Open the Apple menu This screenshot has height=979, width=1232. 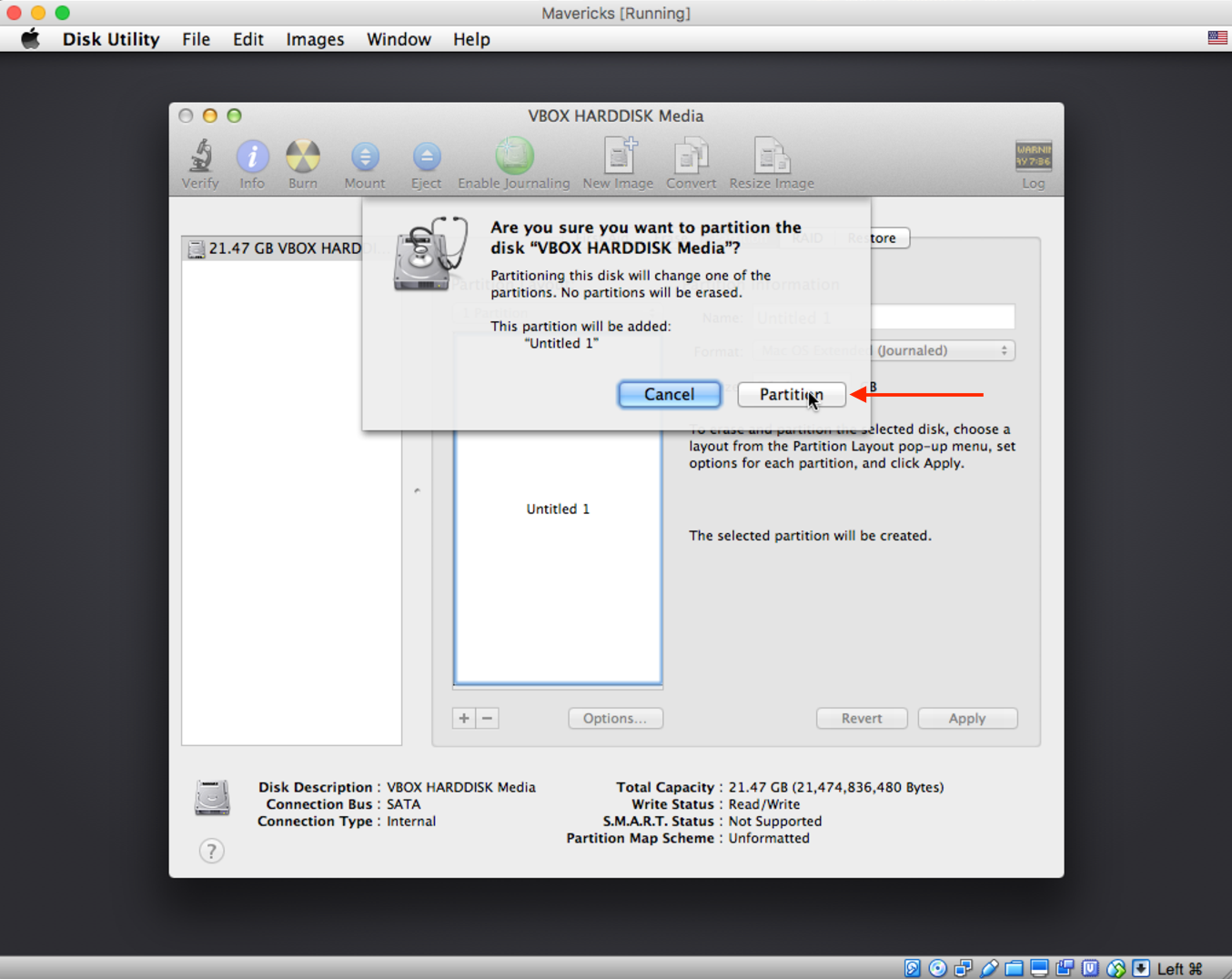31,39
